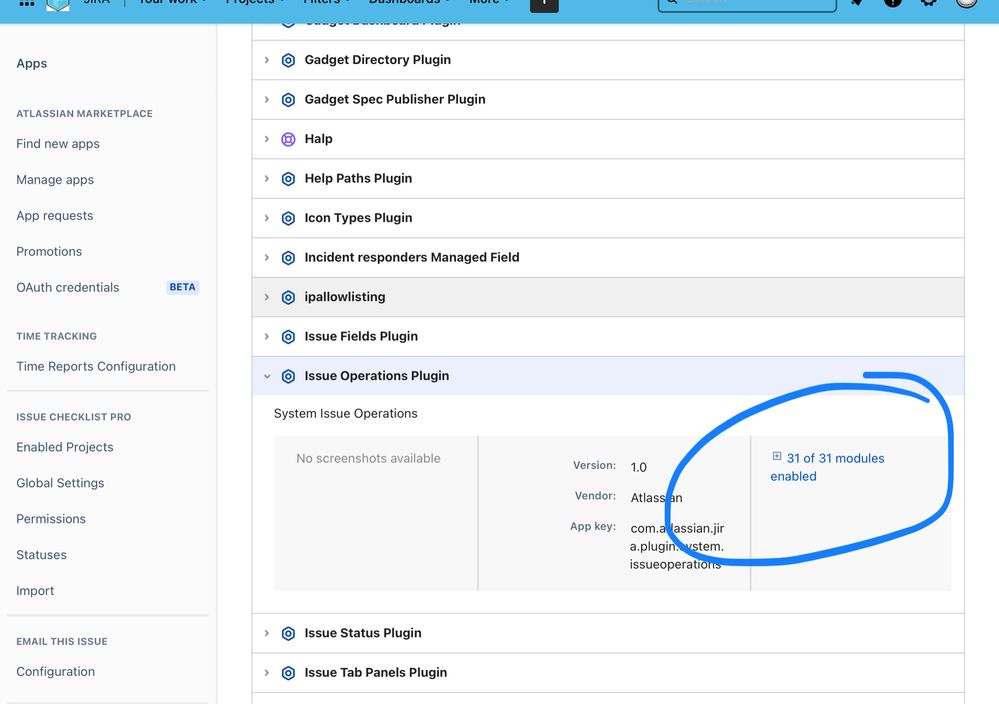Open Find new apps in sidebar

58,144
